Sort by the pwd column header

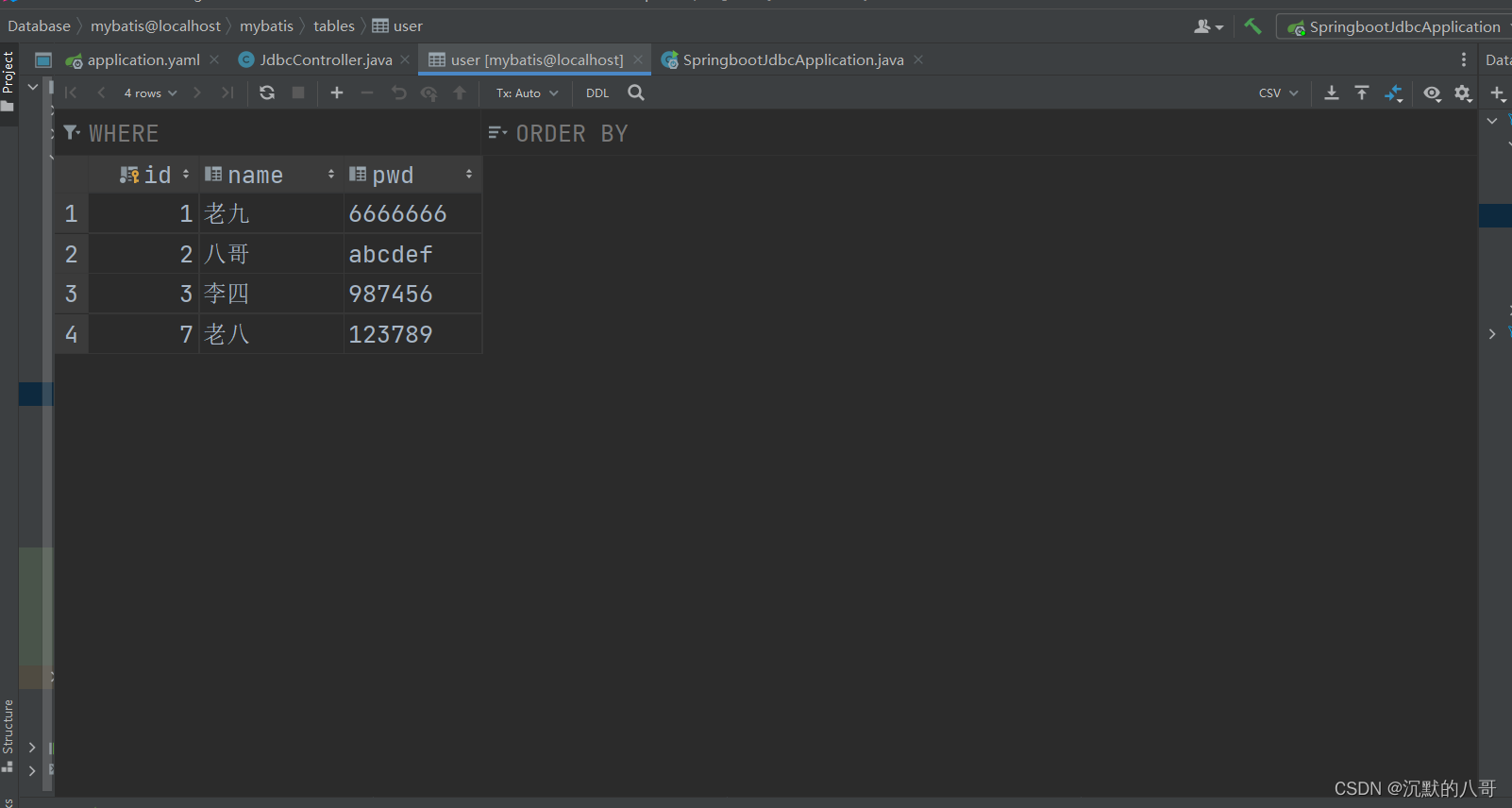[x=412, y=175]
